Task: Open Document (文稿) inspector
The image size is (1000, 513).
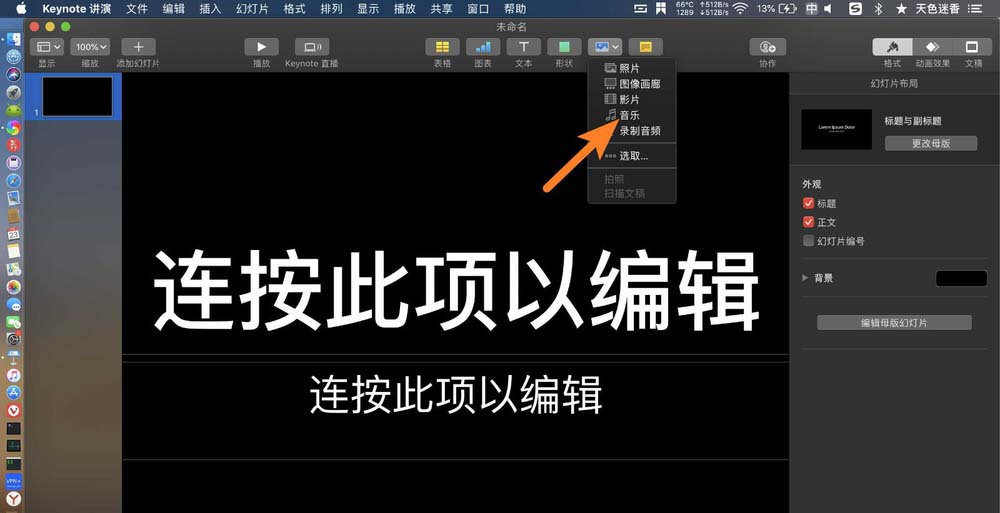Action: (972, 47)
